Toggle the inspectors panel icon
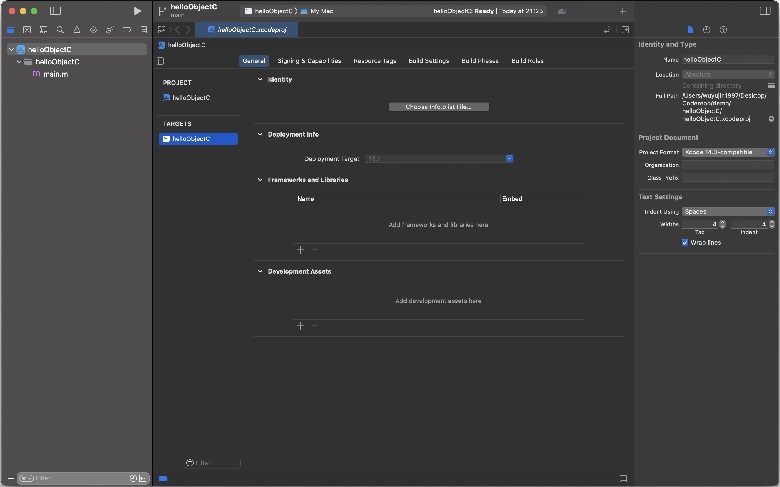Screen dimensions: 780x487 (x=765, y=11)
